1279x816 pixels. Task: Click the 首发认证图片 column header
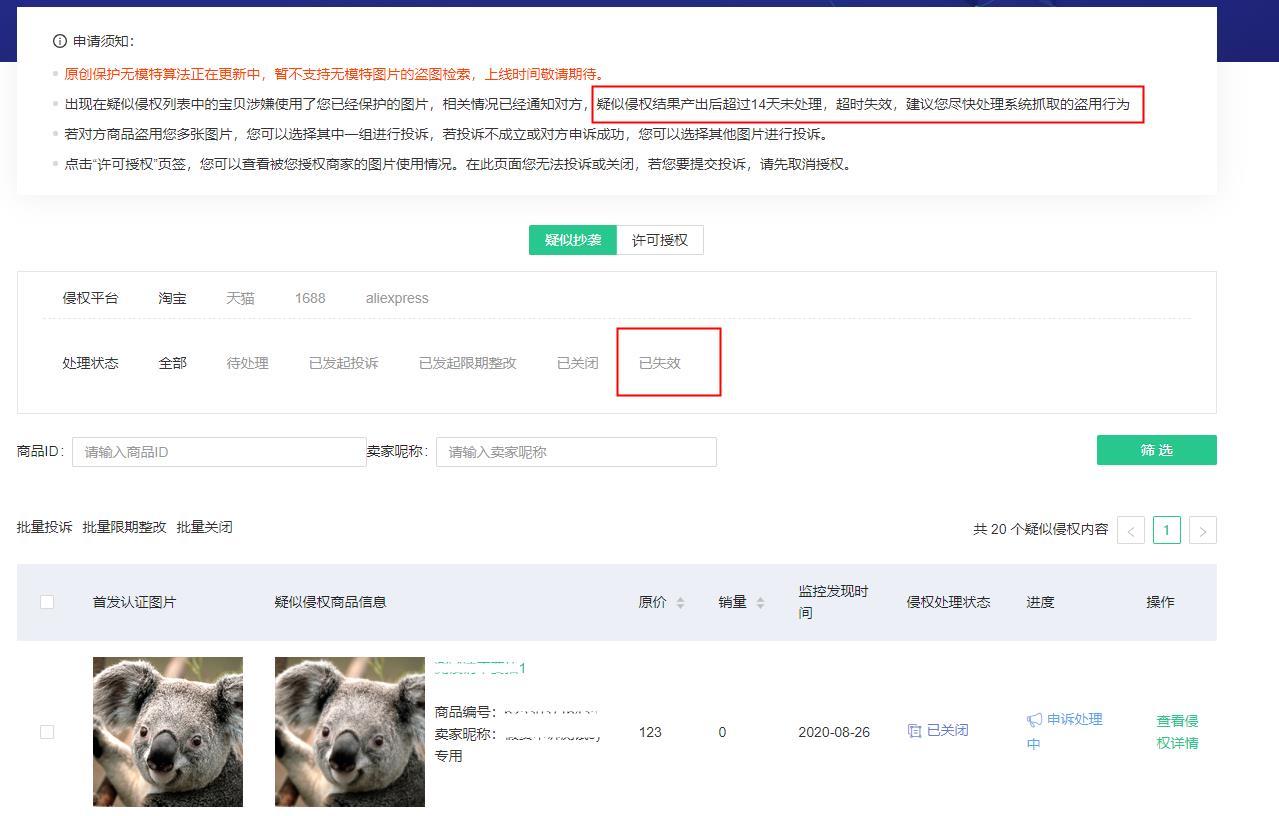click(x=134, y=602)
